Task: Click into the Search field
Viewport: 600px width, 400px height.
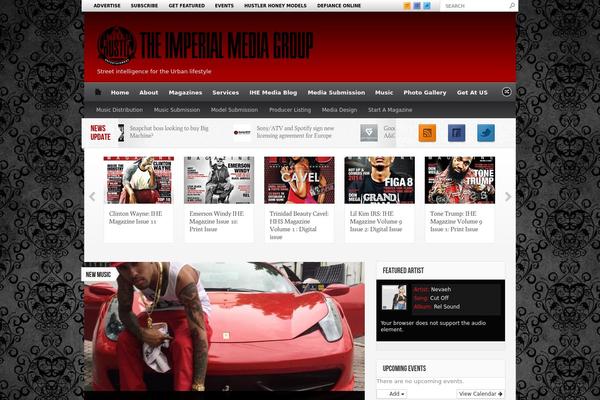Action: click(474, 6)
